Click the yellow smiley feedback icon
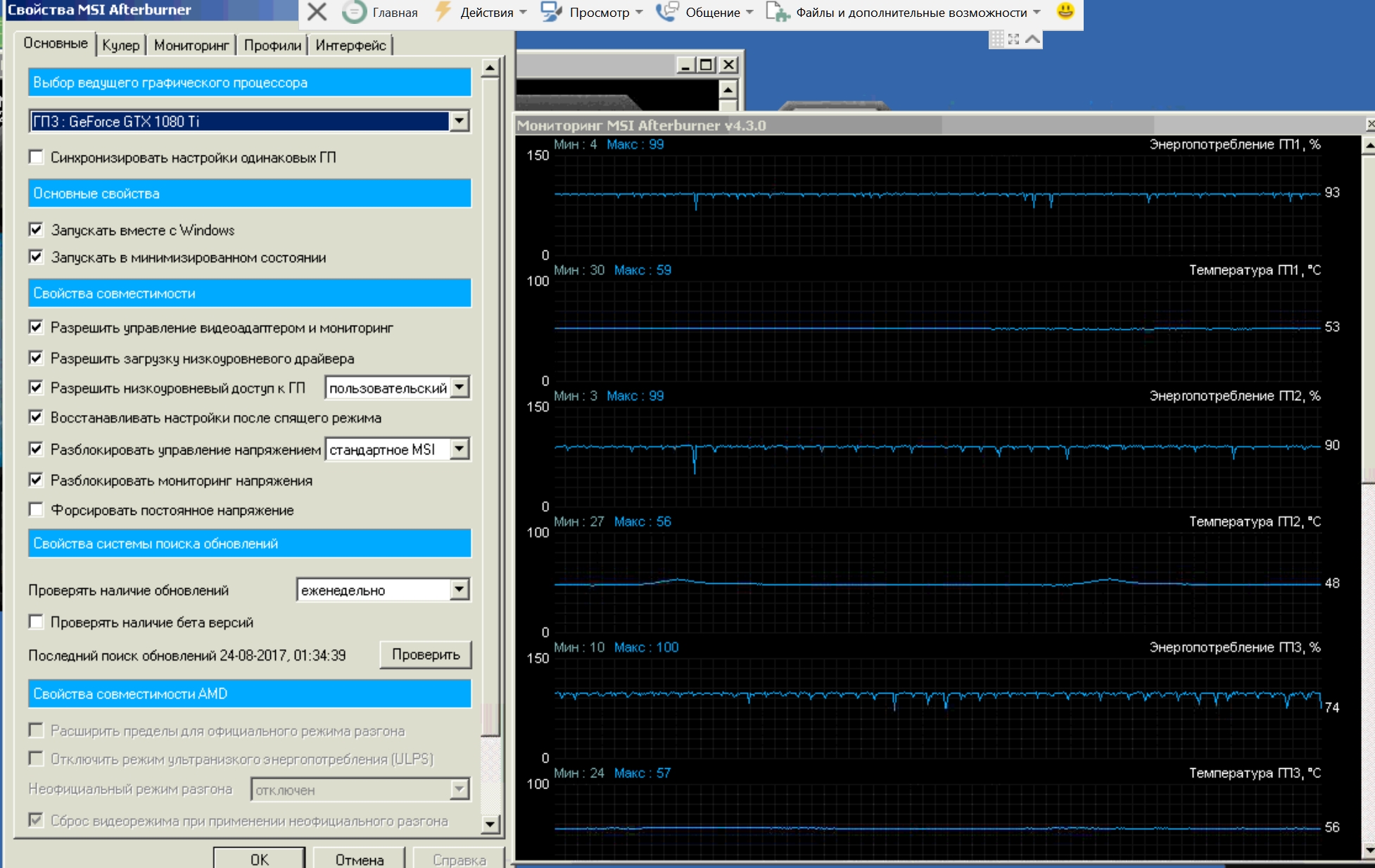Image resolution: width=1375 pixels, height=868 pixels. point(1065,11)
